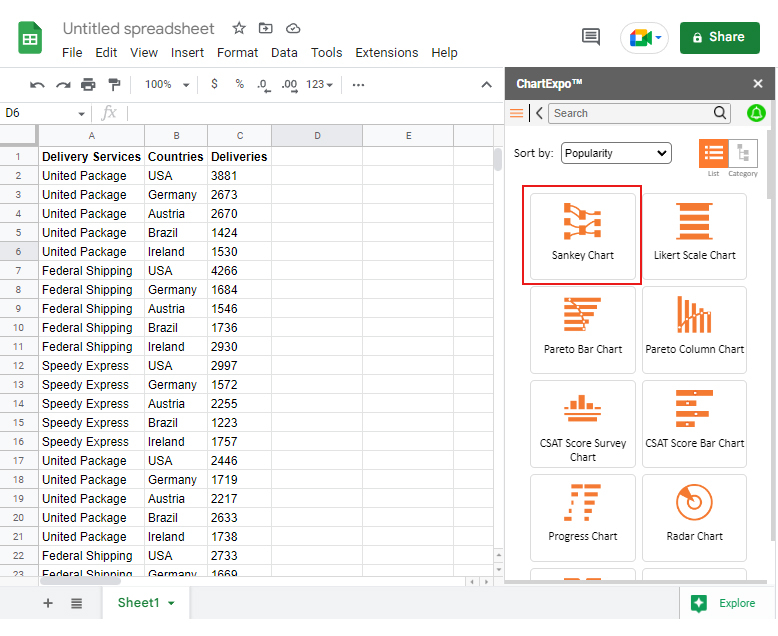Open the Edit menu

pos(106,53)
